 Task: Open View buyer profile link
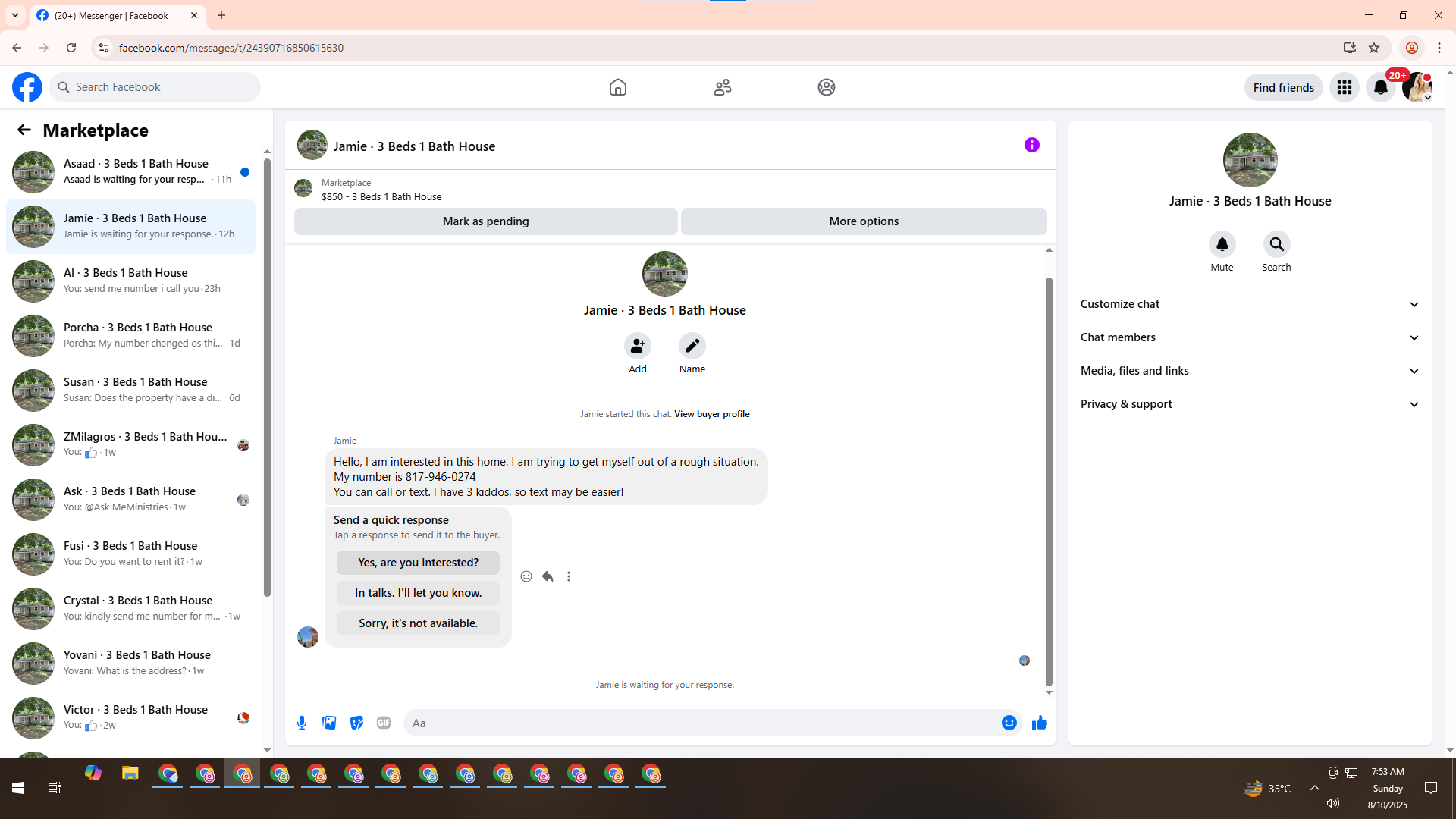[x=711, y=414]
